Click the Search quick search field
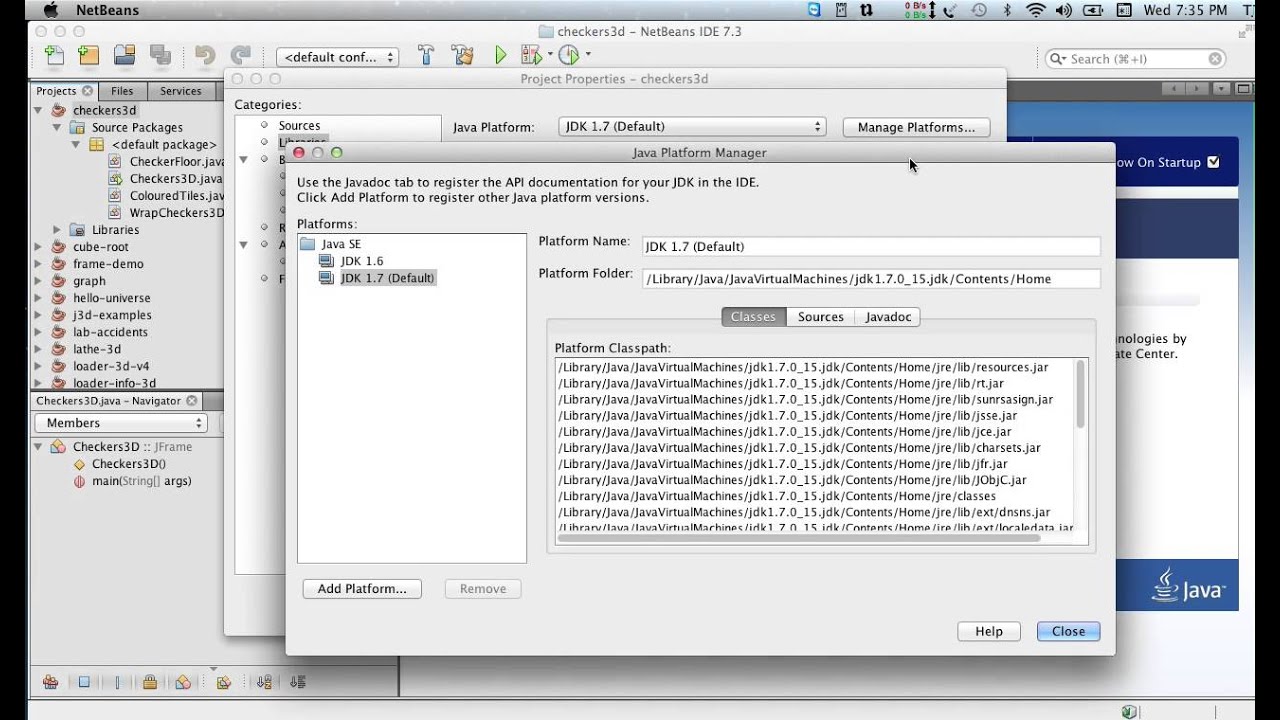Image resolution: width=1280 pixels, height=720 pixels. click(1136, 59)
